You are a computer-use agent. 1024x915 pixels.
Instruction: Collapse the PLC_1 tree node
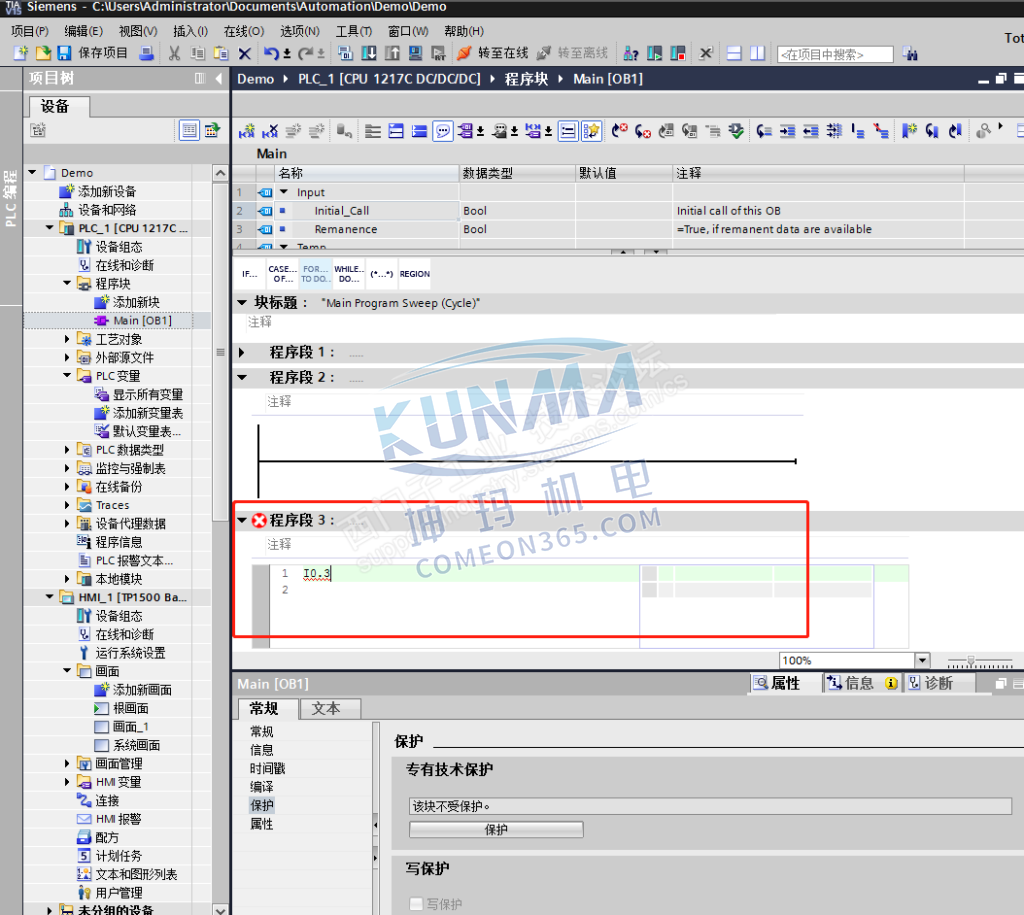pos(50,228)
